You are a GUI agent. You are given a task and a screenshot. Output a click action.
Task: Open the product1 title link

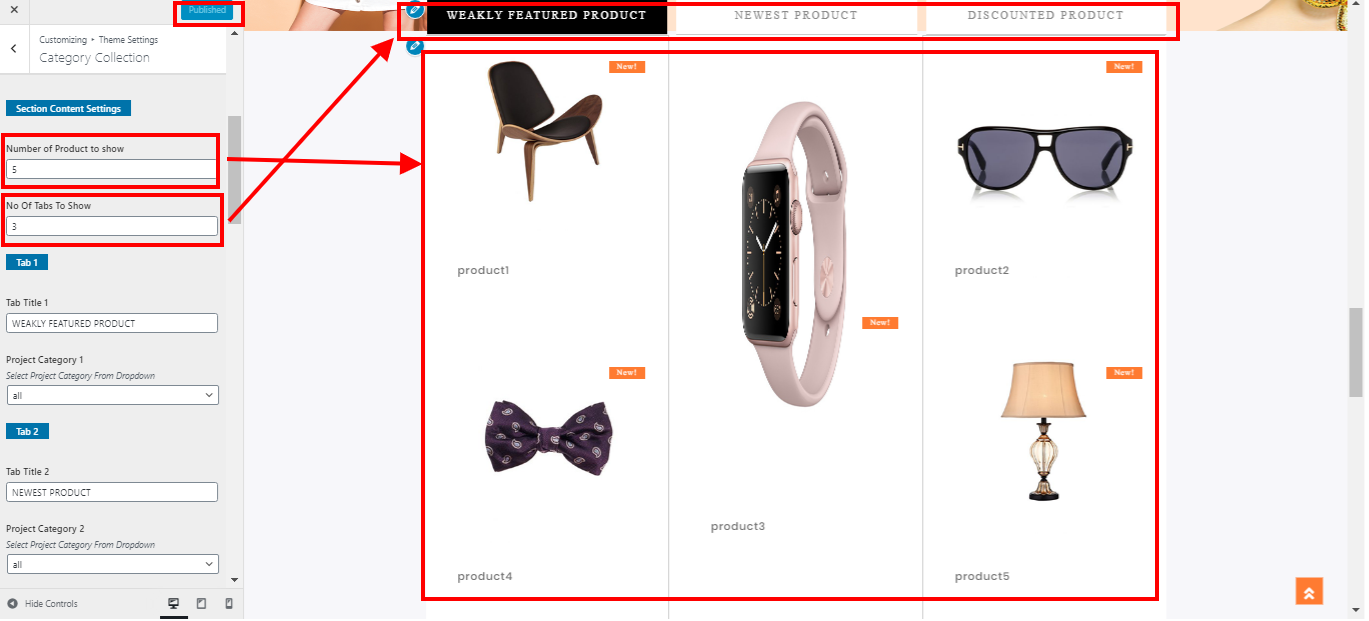pyautogui.click(x=483, y=271)
